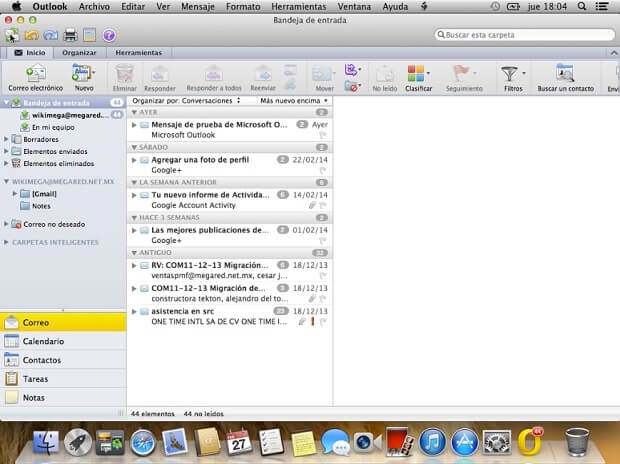
Task: Select the En mi equipo folder
Action: coord(63,127)
